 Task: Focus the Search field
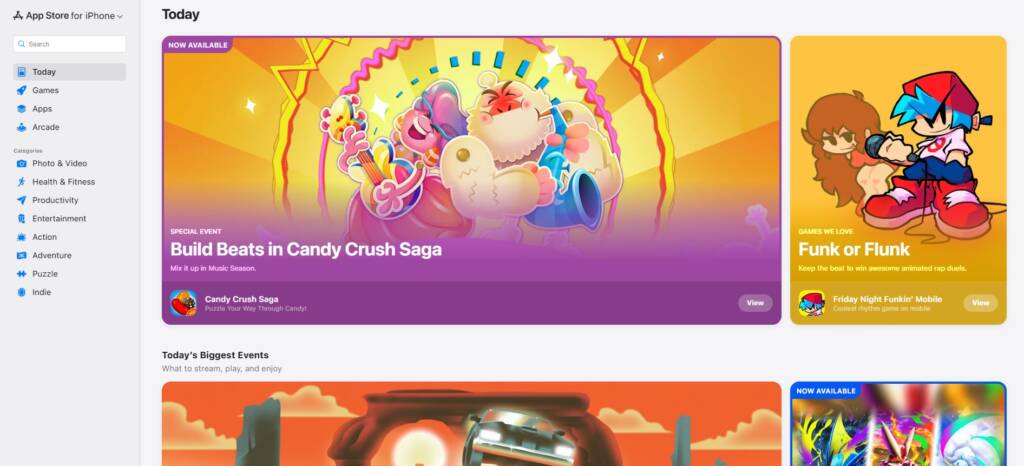click(x=69, y=44)
